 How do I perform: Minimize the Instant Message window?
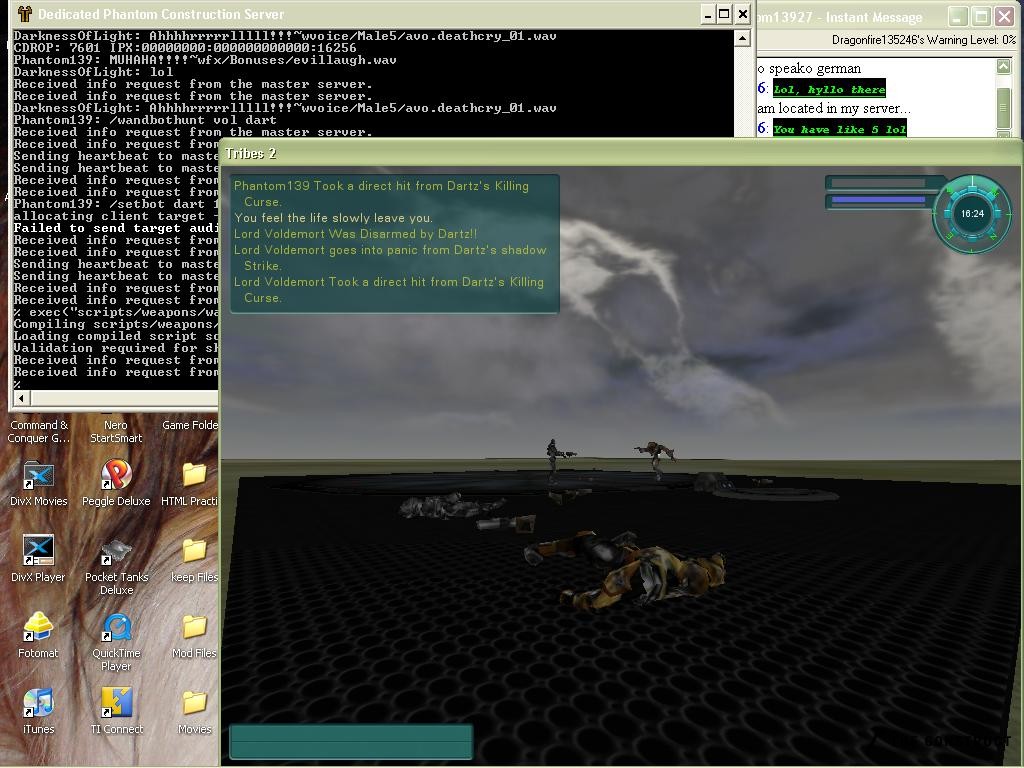(x=958, y=16)
